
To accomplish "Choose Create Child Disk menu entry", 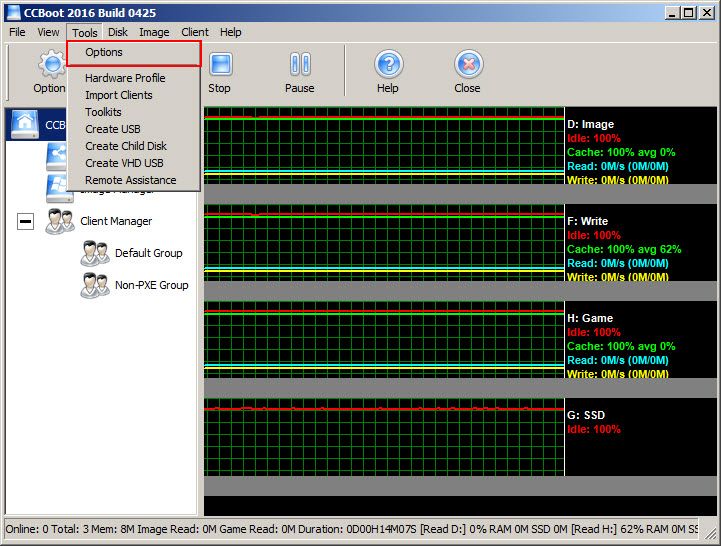I will click(134, 146).
